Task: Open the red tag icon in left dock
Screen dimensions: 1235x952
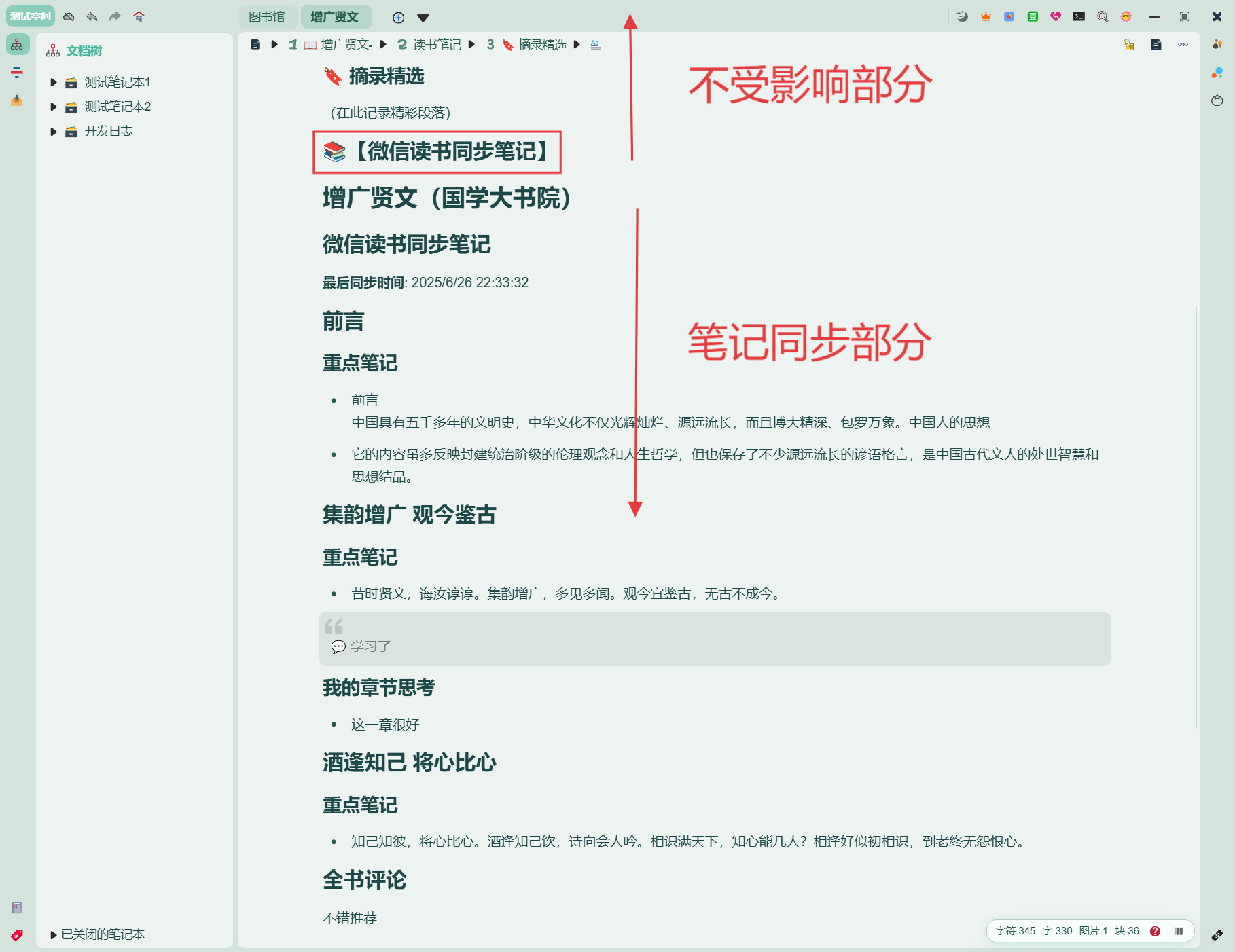Action: click(x=17, y=935)
